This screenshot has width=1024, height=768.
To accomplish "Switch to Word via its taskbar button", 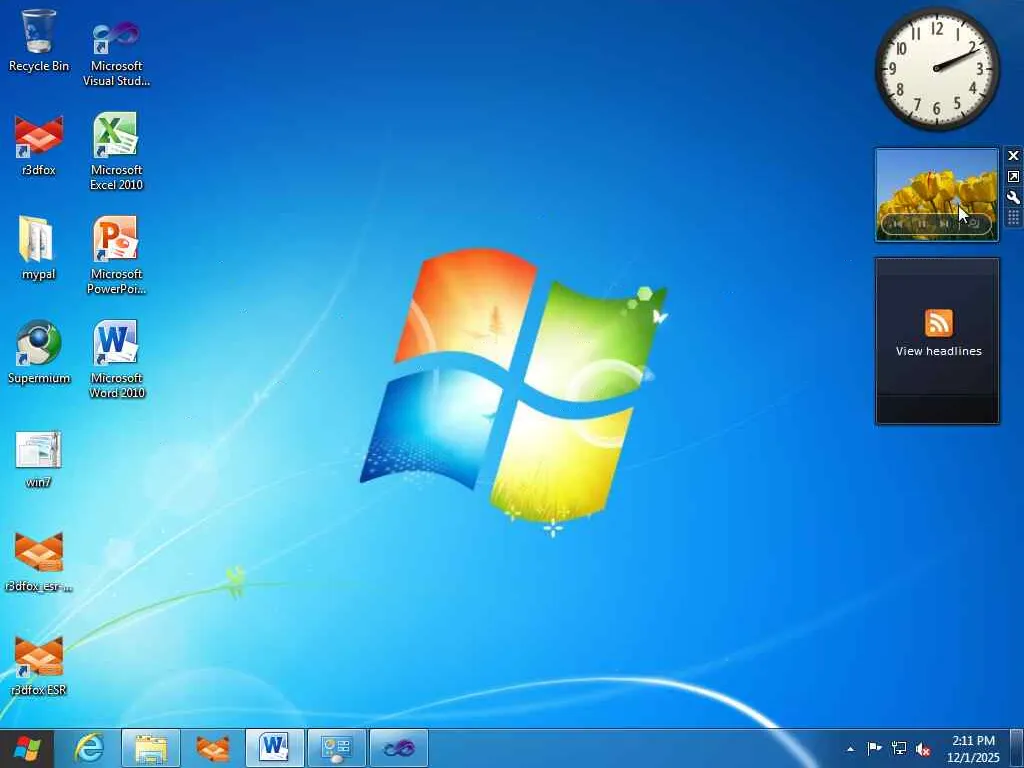I will [x=275, y=748].
